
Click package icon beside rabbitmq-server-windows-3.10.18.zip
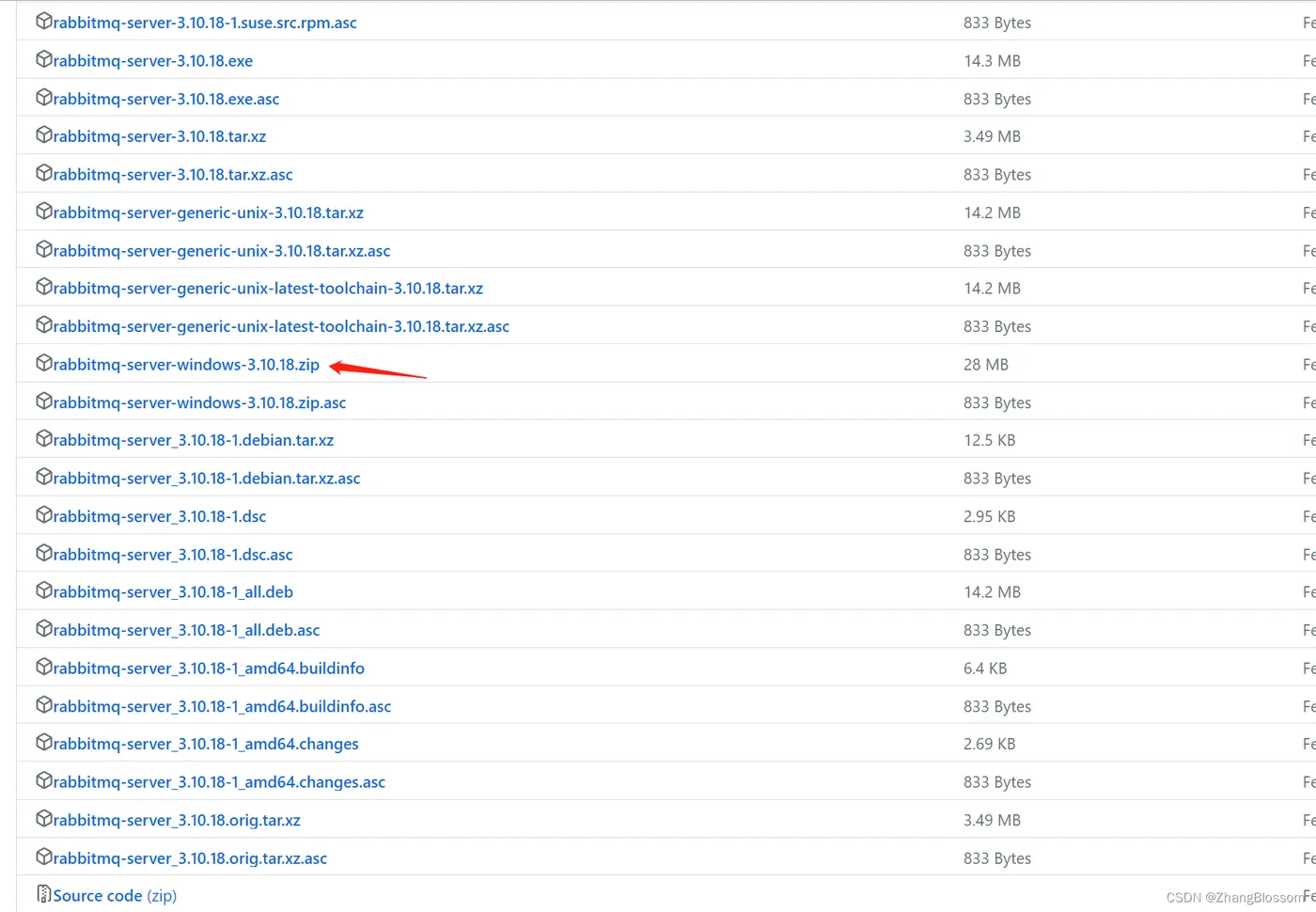[43, 363]
